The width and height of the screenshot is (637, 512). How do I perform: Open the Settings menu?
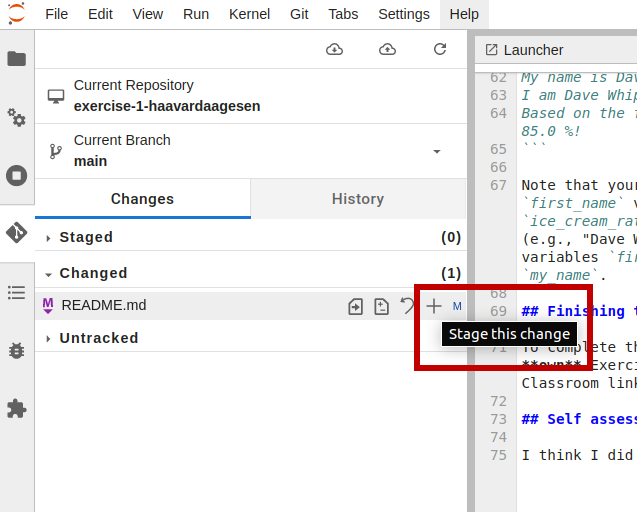click(404, 14)
